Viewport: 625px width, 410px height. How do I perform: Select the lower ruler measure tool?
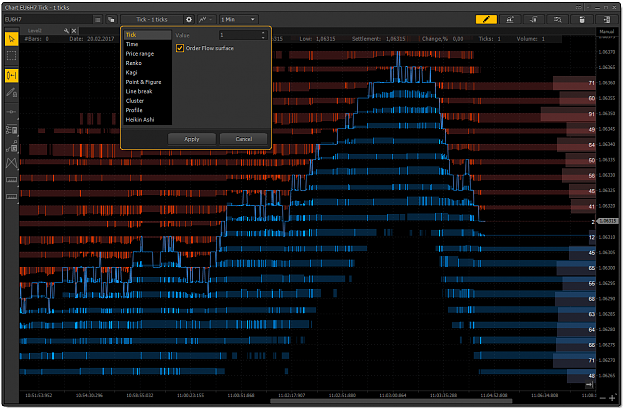12,196
